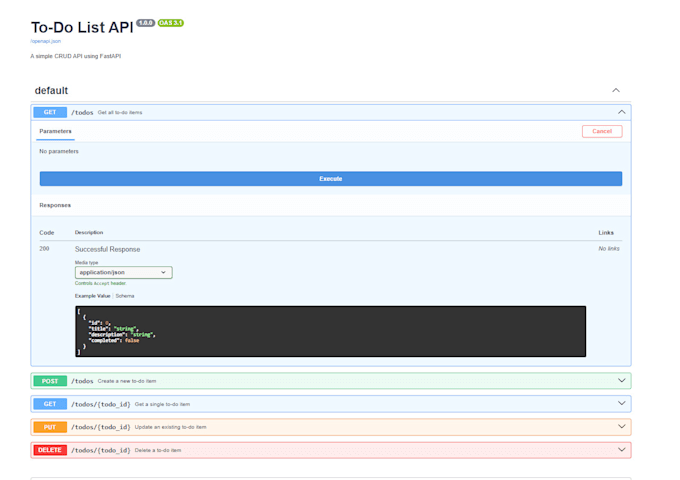Click 'A simple CRUD API using FastAPI' description
The image size is (680, 480).
coord(75,56)
